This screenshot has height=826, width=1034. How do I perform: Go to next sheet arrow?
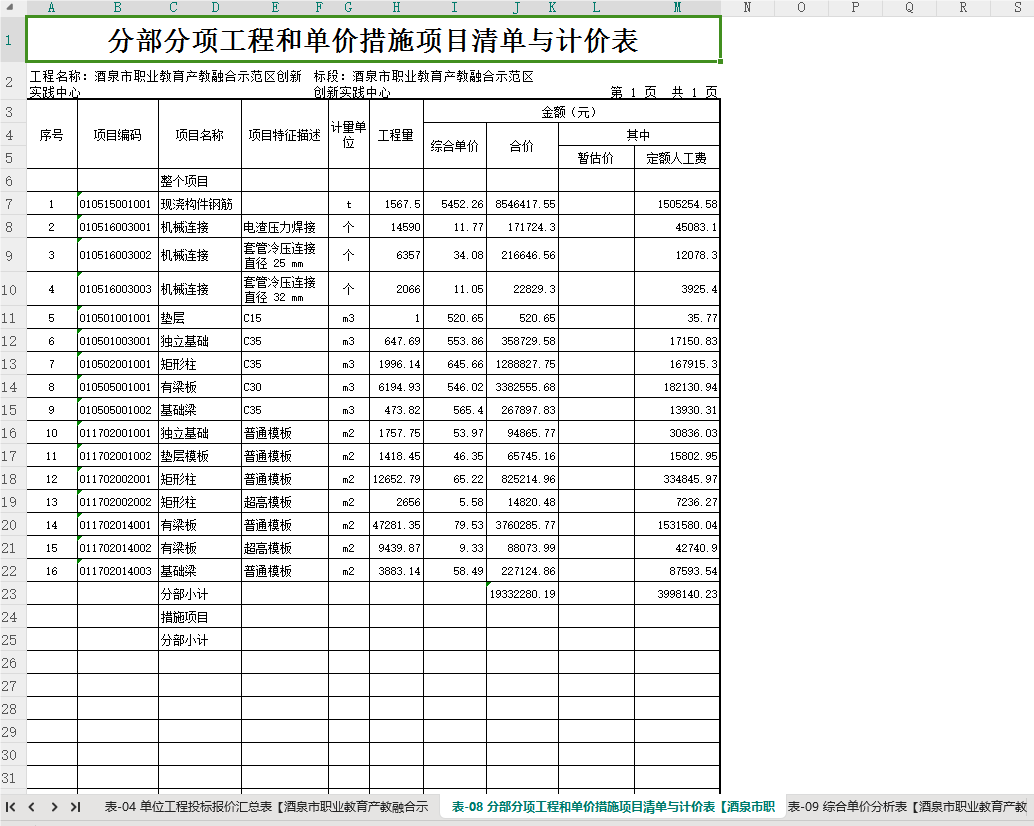tap(54, 806)
